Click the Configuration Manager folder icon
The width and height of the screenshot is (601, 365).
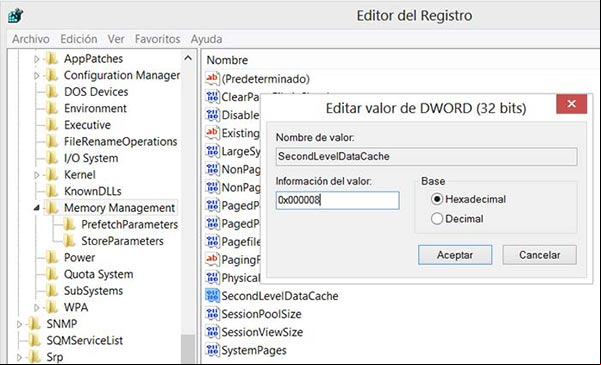(52, 75)
